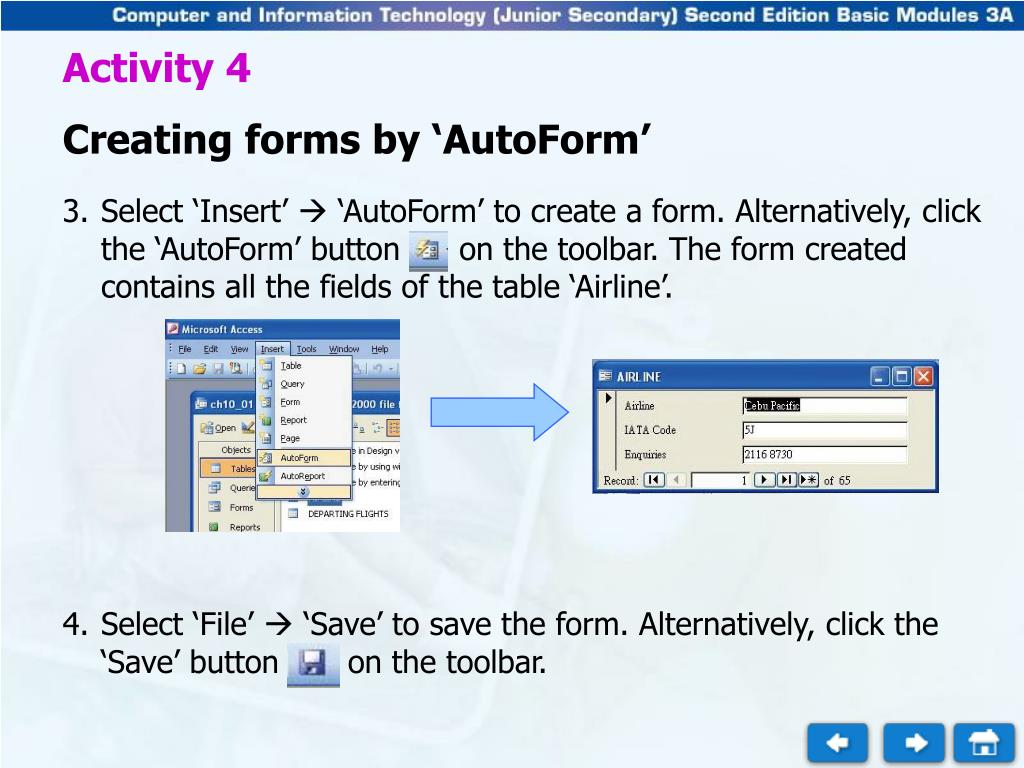The height and width of the screenshot is (768, 1024).
Task: Go to the first record in AIRLINE form
Action: (x=654, y=480)
